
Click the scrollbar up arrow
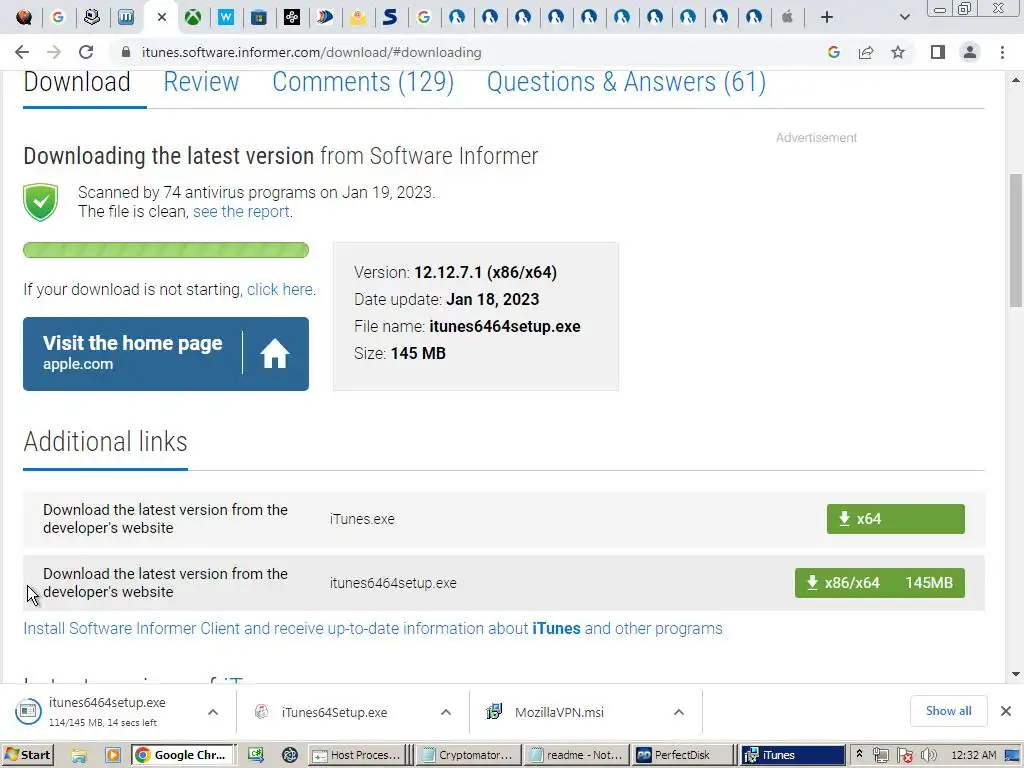click(1016, 80)
